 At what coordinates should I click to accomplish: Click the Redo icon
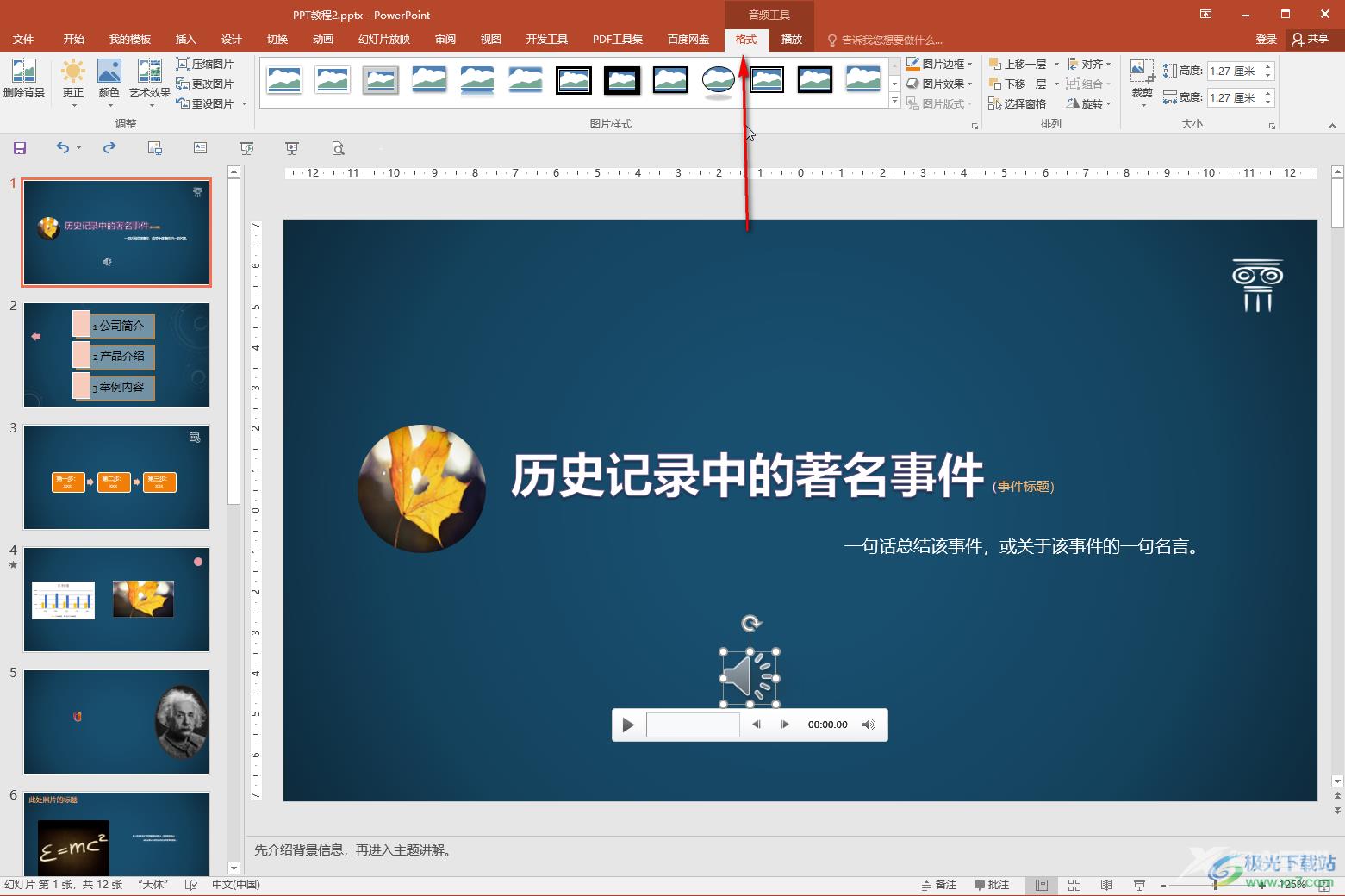click(x=109, y=147)
